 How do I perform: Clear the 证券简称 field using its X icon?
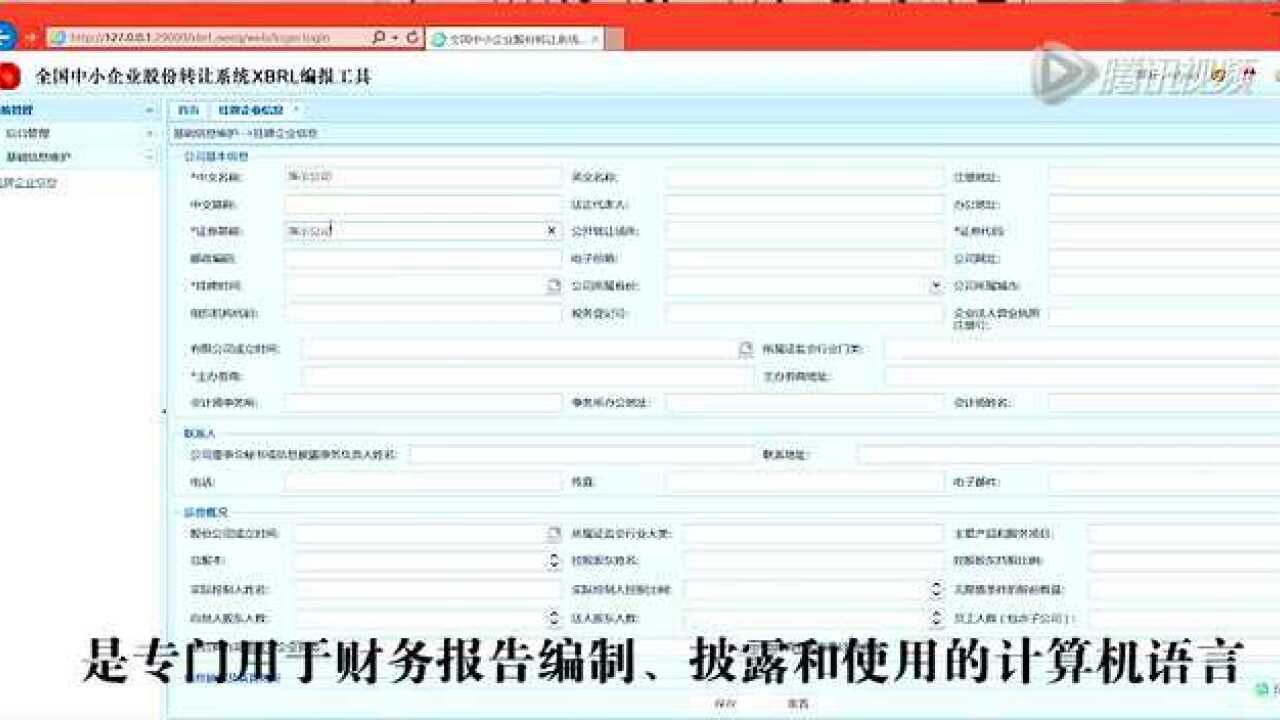[x=550, y=230]
